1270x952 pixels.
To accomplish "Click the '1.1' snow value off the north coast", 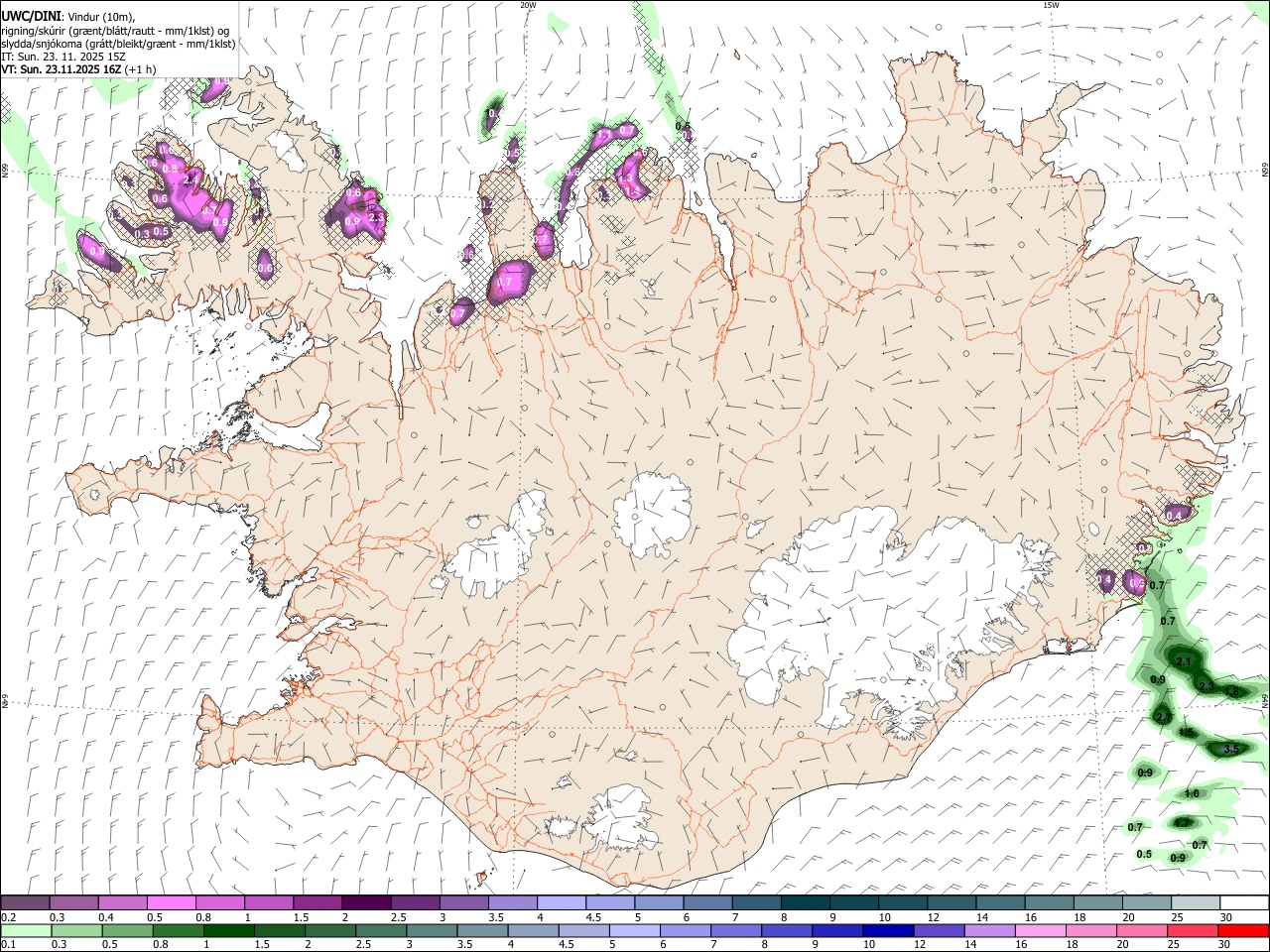I will click(603, 136).
